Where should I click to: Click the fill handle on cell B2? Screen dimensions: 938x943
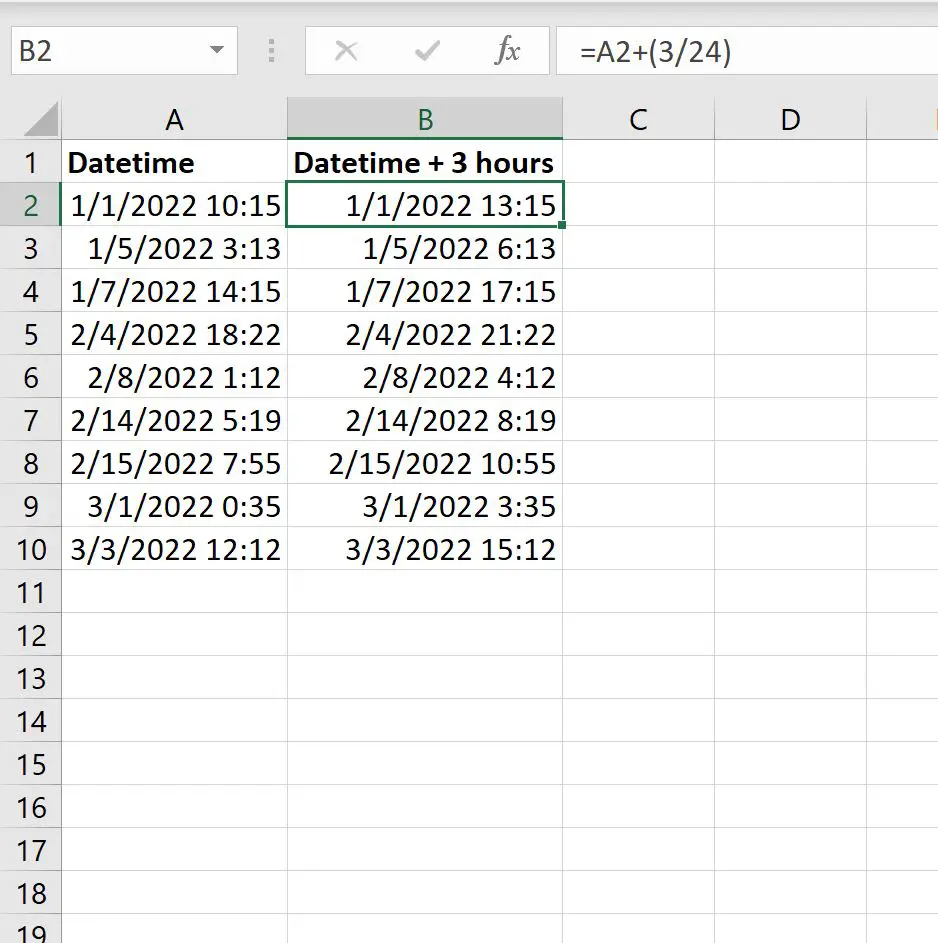click(561, 226)
